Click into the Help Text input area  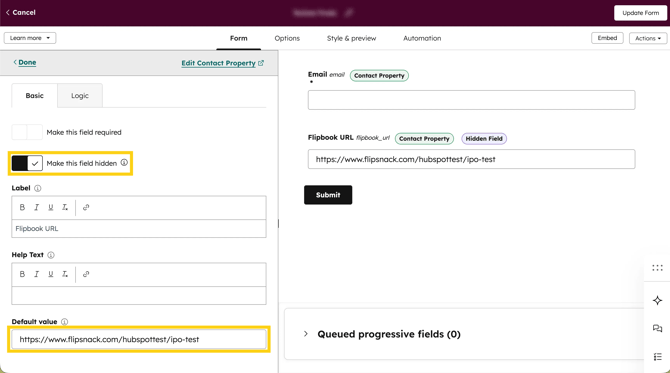point(139,295)
